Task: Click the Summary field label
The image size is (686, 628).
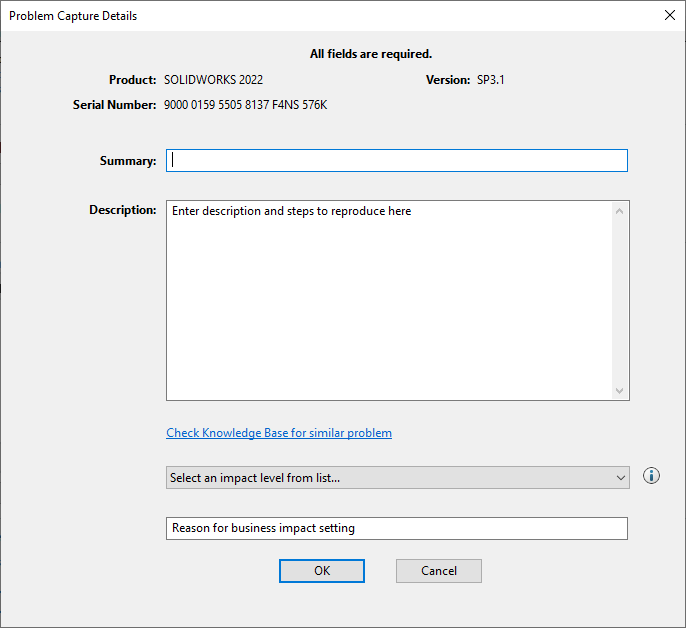Action: tap(128, 161)
